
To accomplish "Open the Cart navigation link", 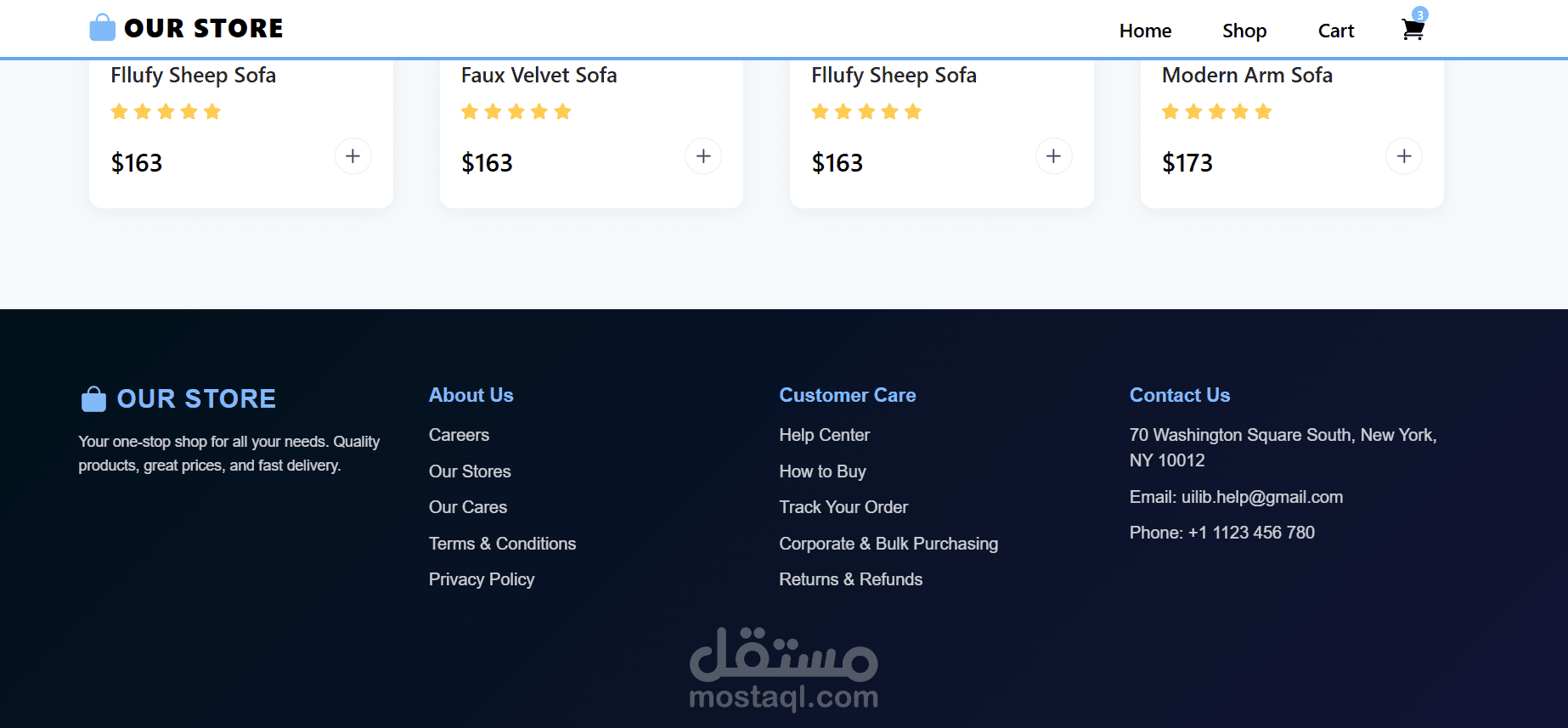I will pos(1335,31).
